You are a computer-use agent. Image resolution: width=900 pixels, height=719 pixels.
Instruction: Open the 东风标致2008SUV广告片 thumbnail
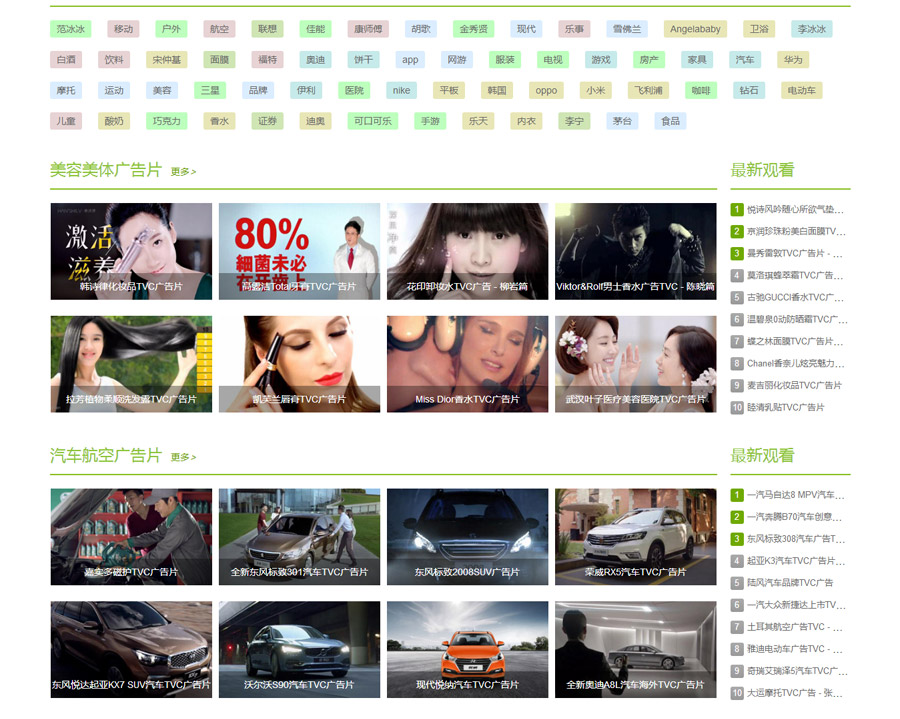coord(467,537)
